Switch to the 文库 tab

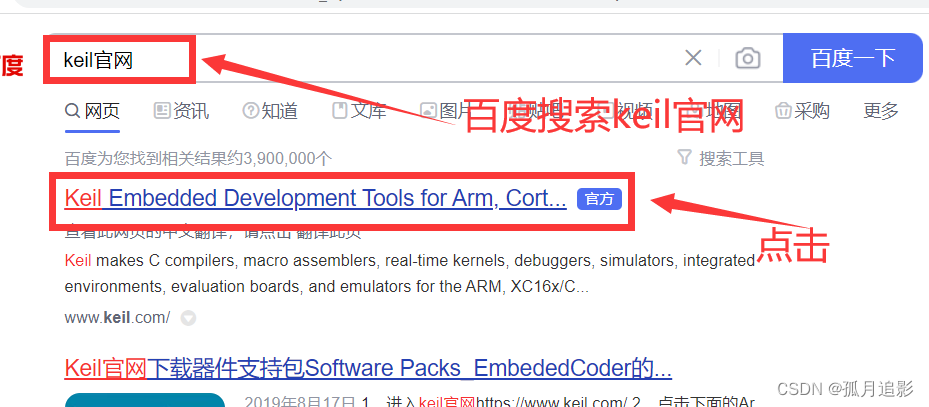(x=359, y=111)
